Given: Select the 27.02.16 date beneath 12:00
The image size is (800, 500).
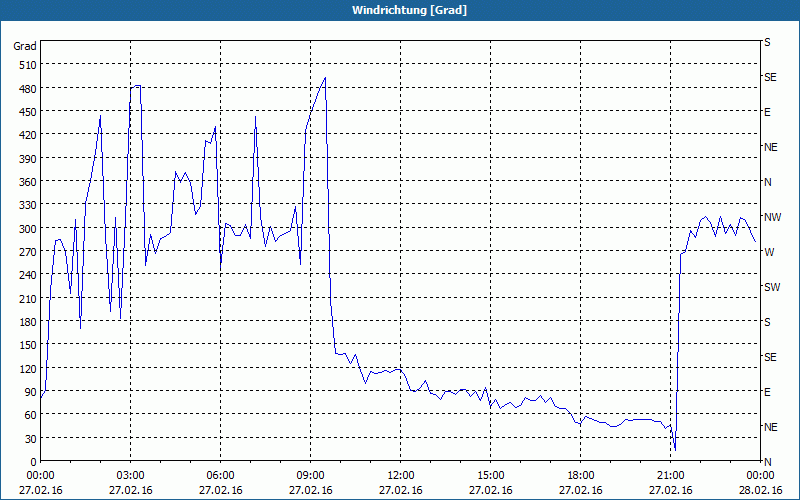Looking at the screenshot, I should (401, 490).
